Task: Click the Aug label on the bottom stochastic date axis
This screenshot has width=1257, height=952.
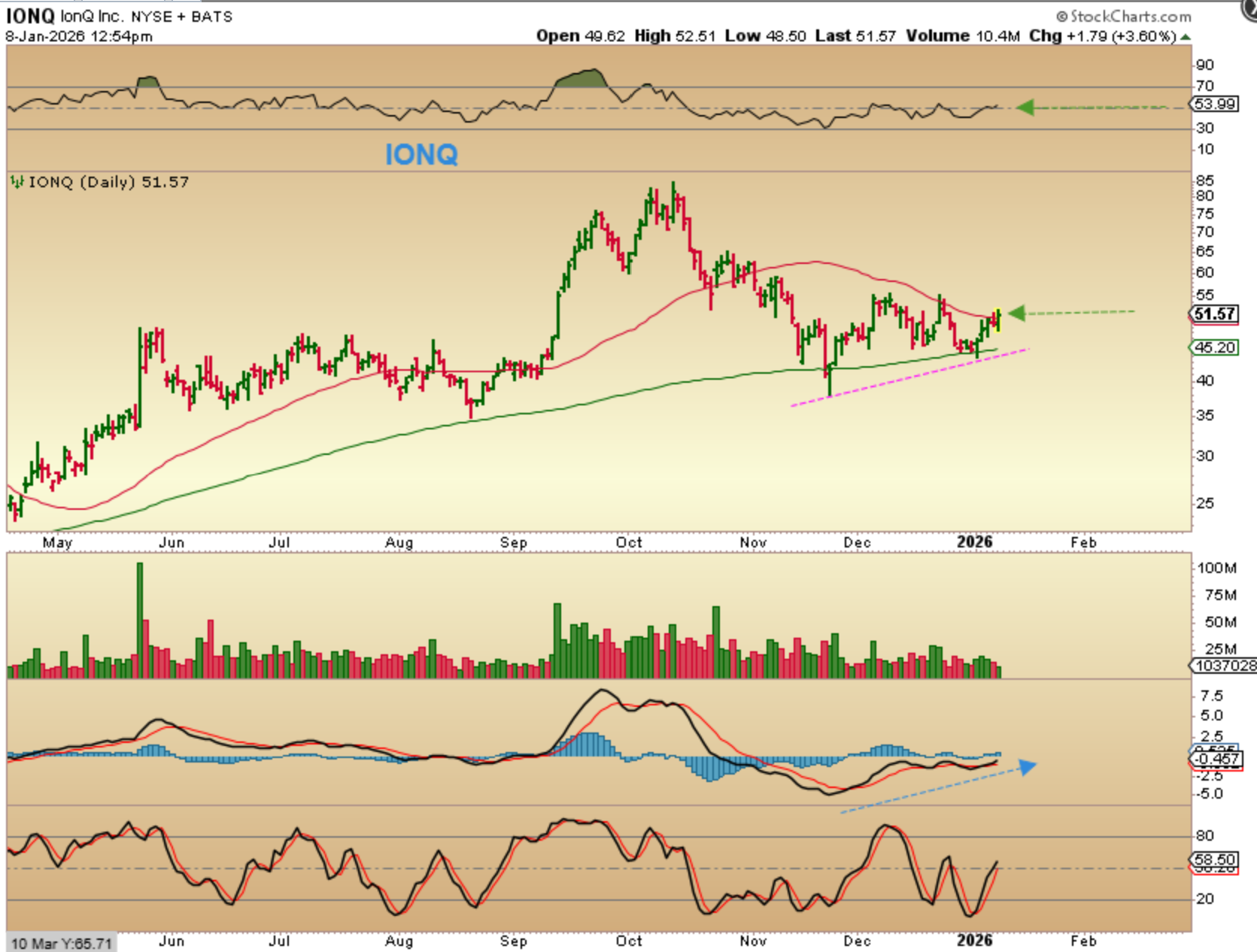Action: 399,941
